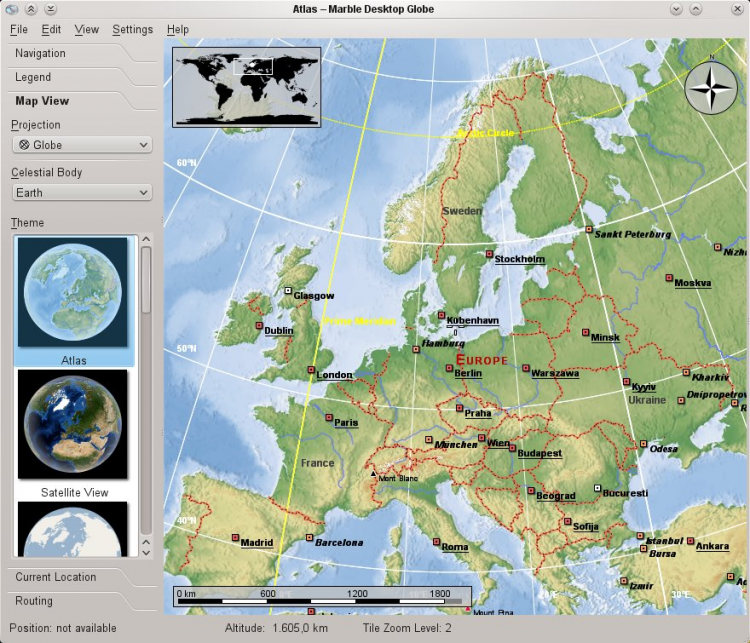Screen dimensions: 750x643
Task: Click the Glasgow white city marker
Action: 288,290
